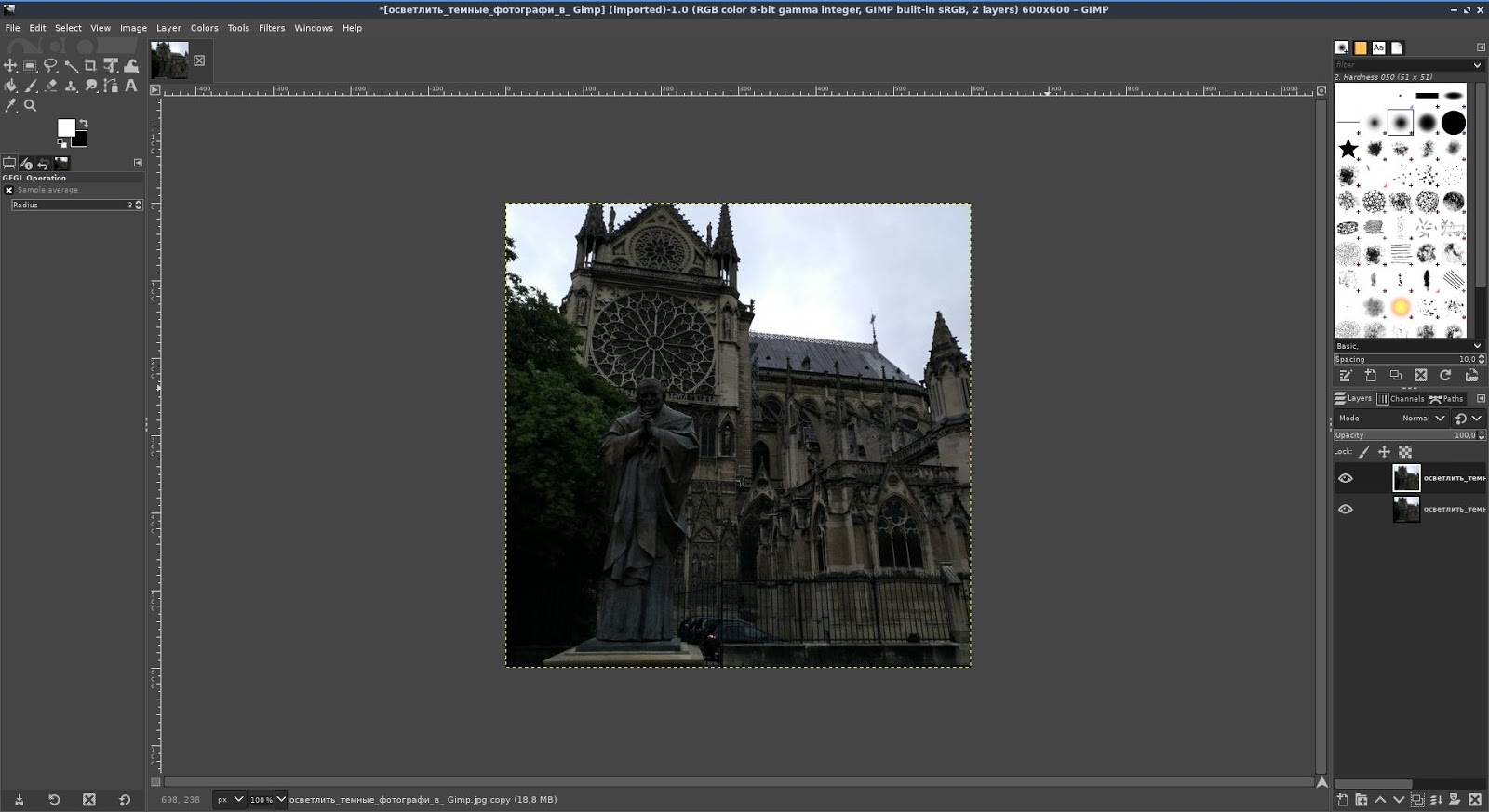Pick the Free Select lasso tool

pyautogui.click(x=50, y=65)
